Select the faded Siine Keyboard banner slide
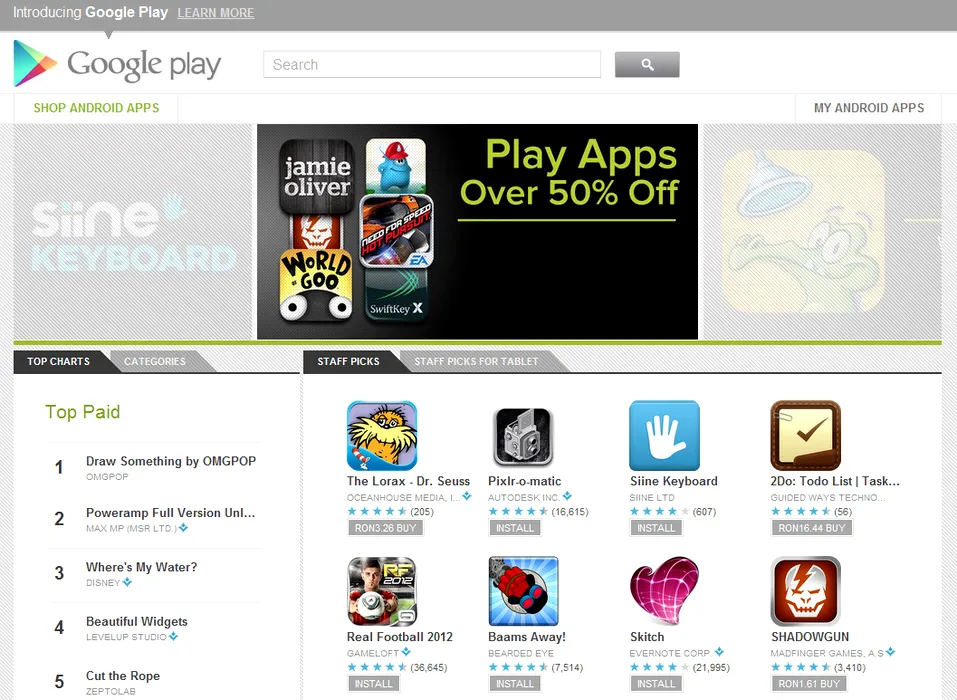 pyautogui.click(x=132, y=232)
